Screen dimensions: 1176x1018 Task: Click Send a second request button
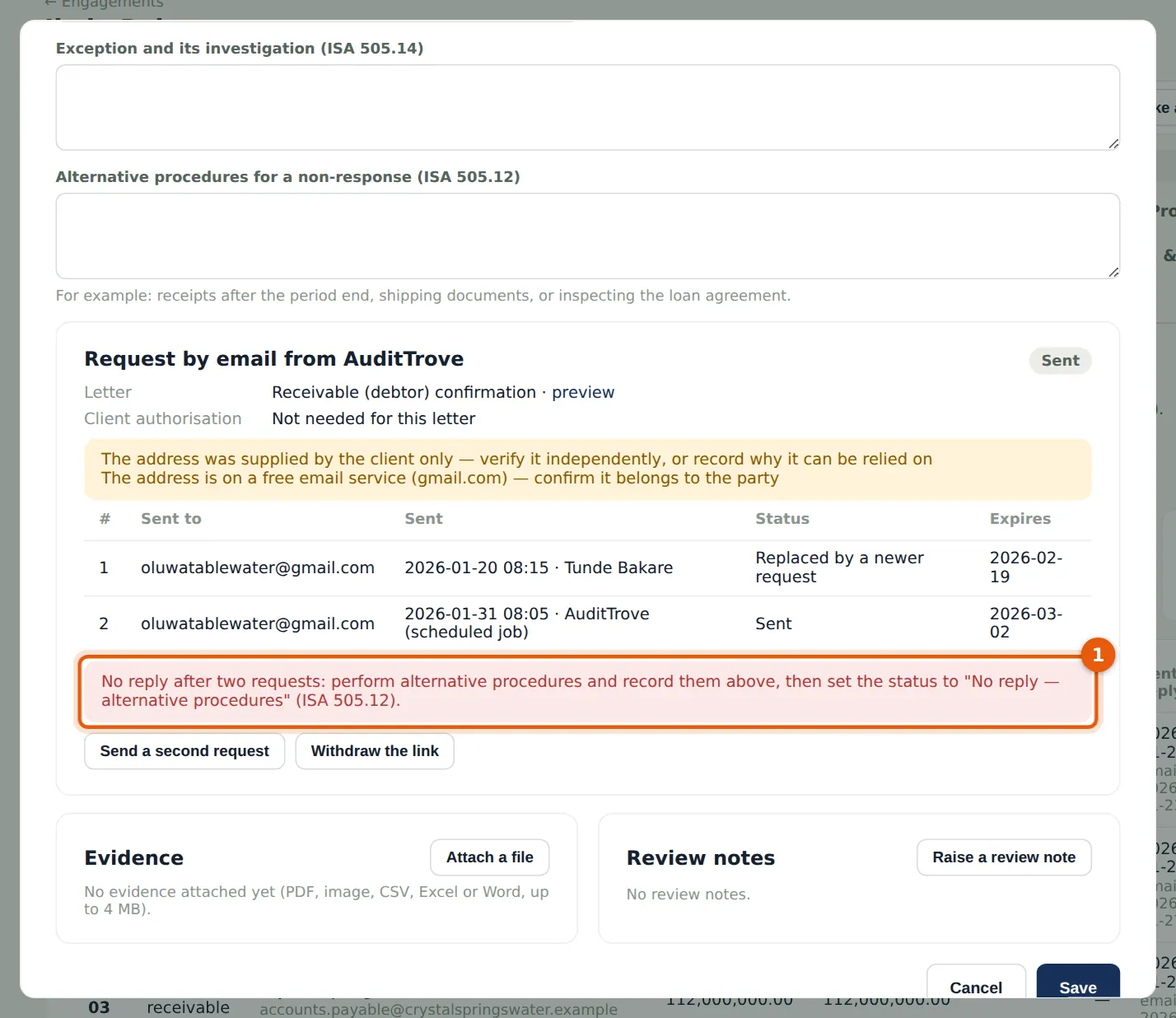(184, 751)
